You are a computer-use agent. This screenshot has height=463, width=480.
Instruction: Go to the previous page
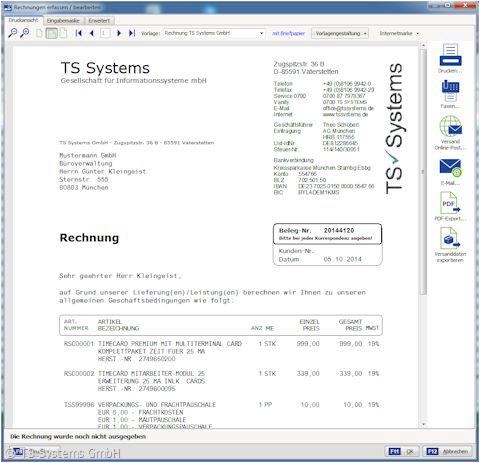pos(92,33)
